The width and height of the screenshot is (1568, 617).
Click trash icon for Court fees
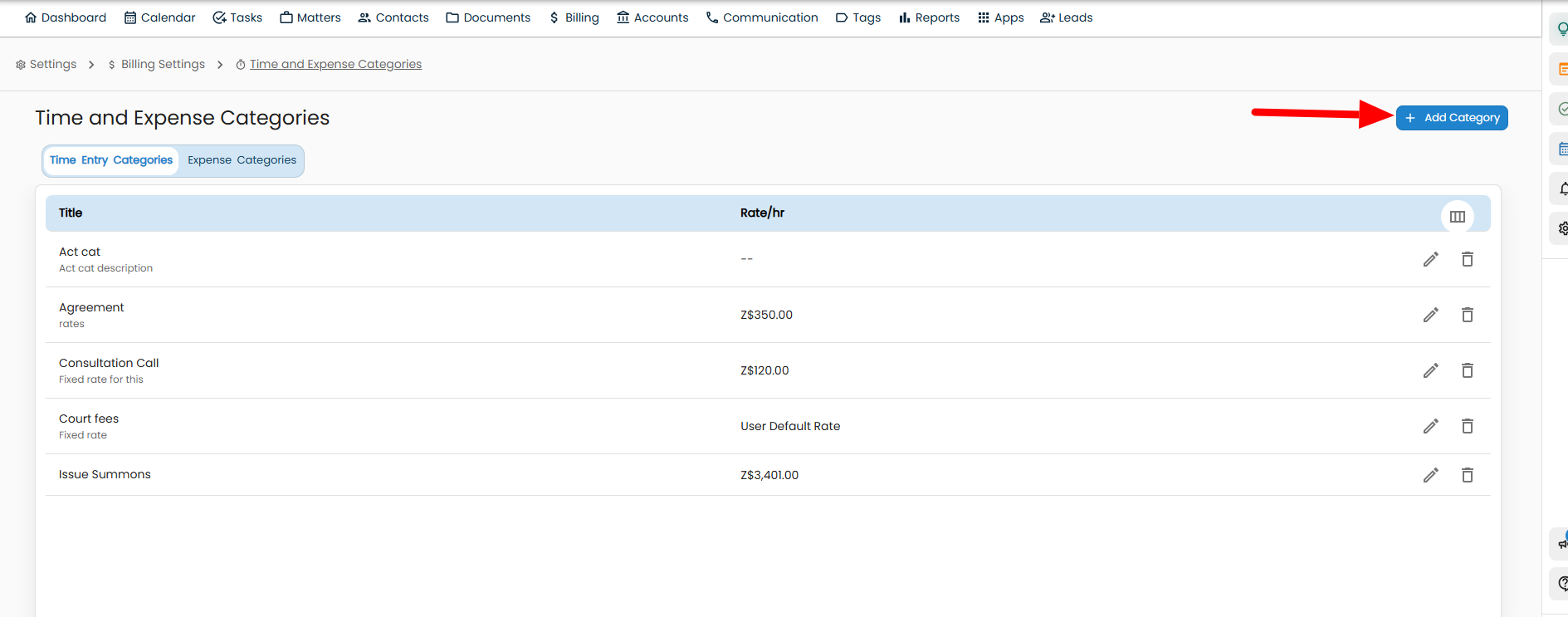pyautogui.click(x=1467, y=426)
